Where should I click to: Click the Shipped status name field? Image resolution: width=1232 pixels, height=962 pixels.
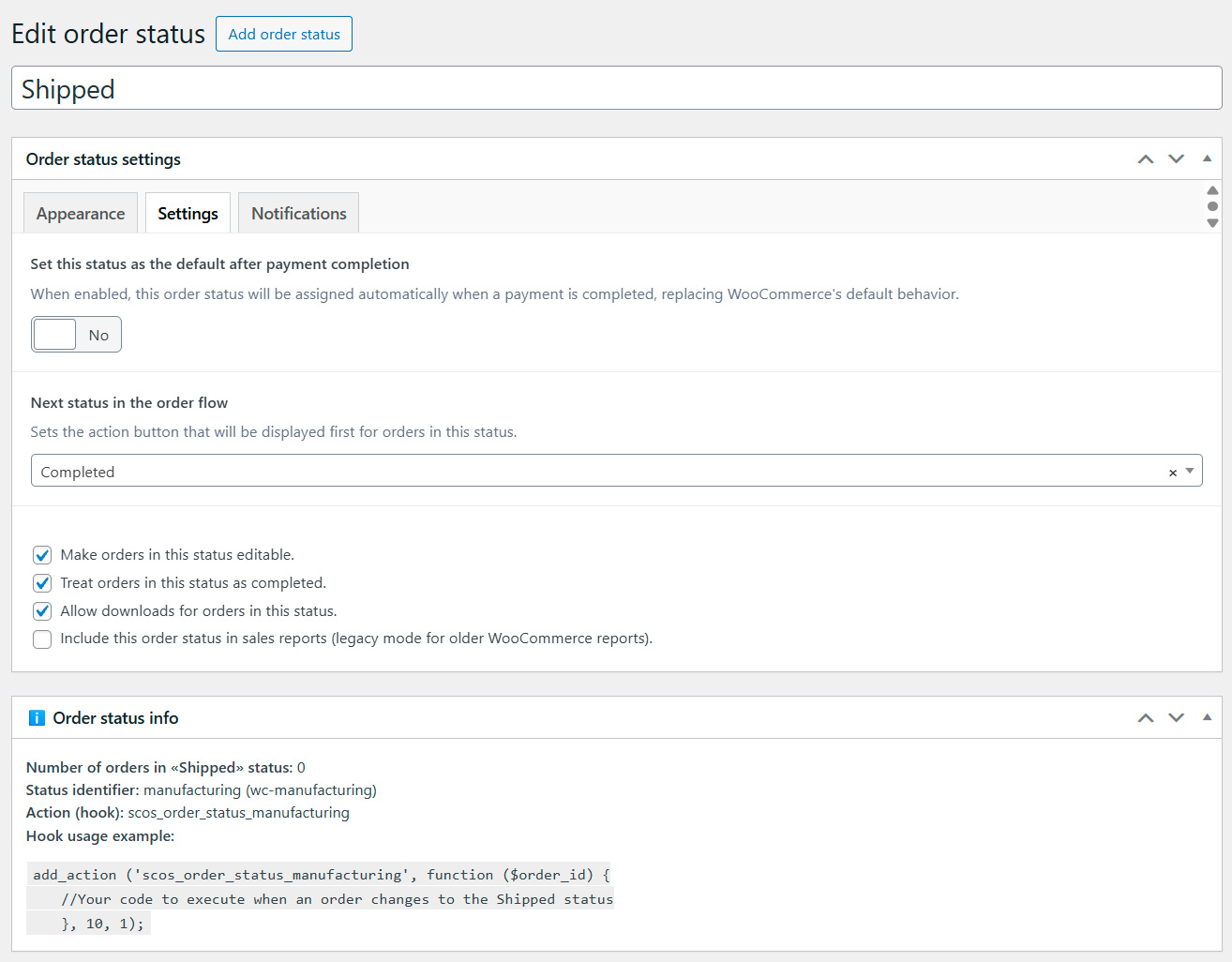click(x=616, y=88)
